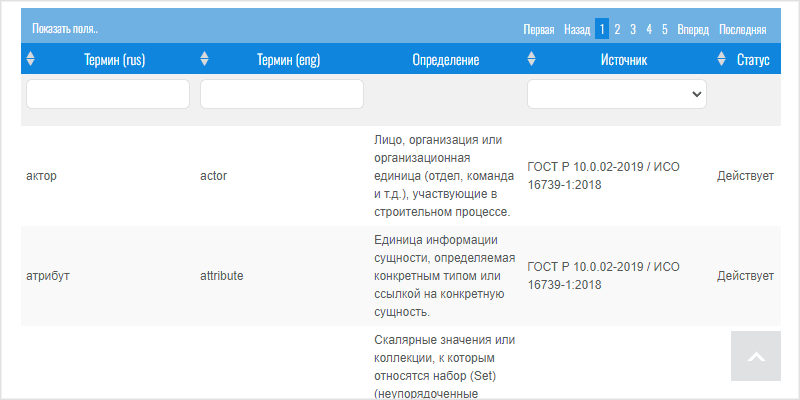Screen dimensions: 800x400
Task: Jump to Последняя page
Action: 742,30
